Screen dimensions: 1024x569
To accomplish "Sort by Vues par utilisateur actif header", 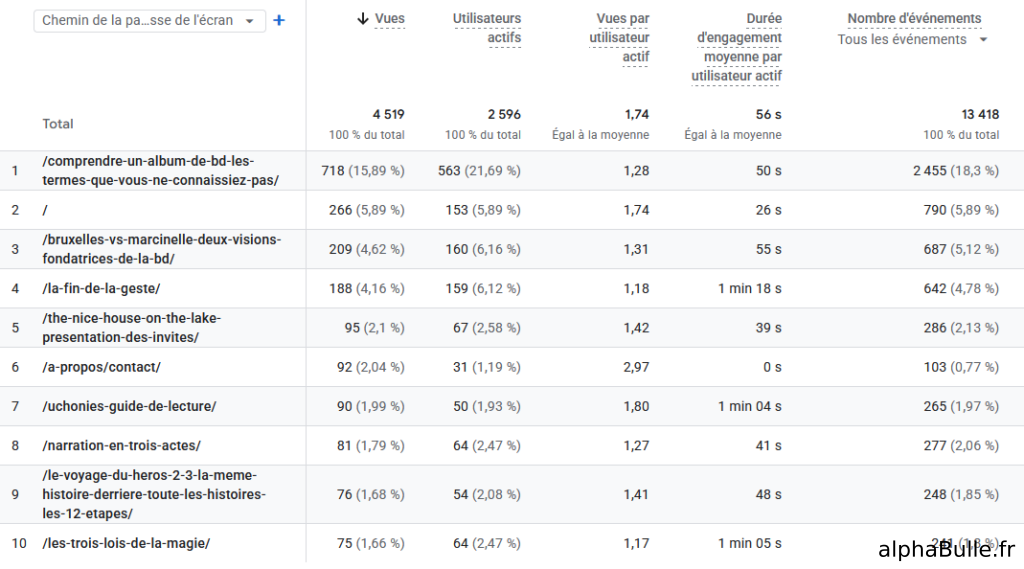I will (x=619, y=38).
